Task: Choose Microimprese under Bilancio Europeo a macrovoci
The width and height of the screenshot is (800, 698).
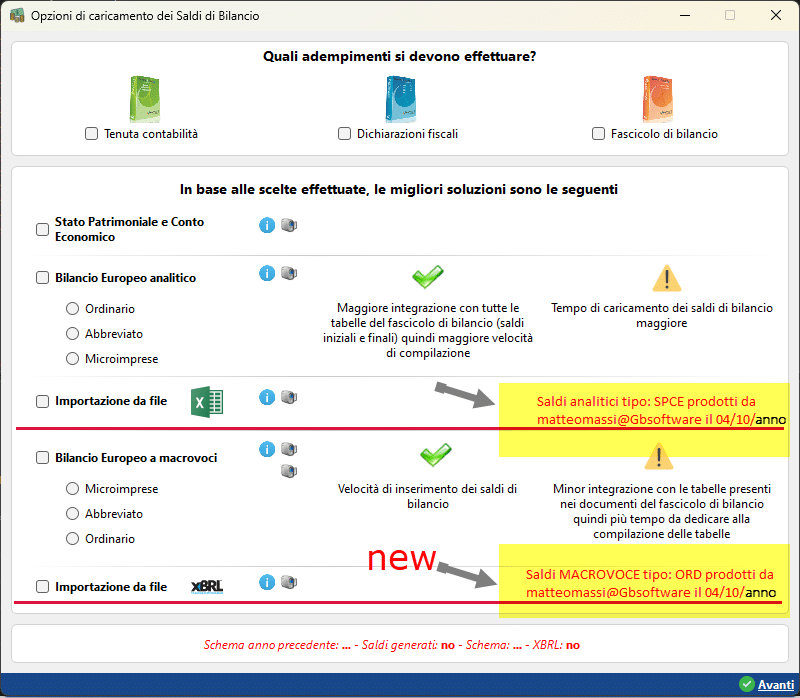Action: click(x=72, y=489)
